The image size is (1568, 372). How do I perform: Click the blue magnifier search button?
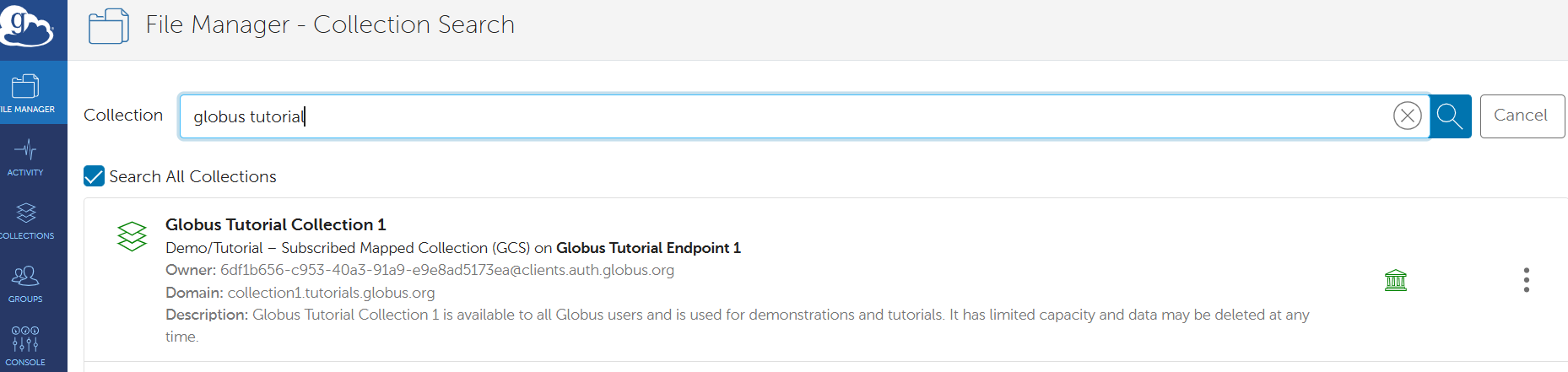(x=1450, y=116)
